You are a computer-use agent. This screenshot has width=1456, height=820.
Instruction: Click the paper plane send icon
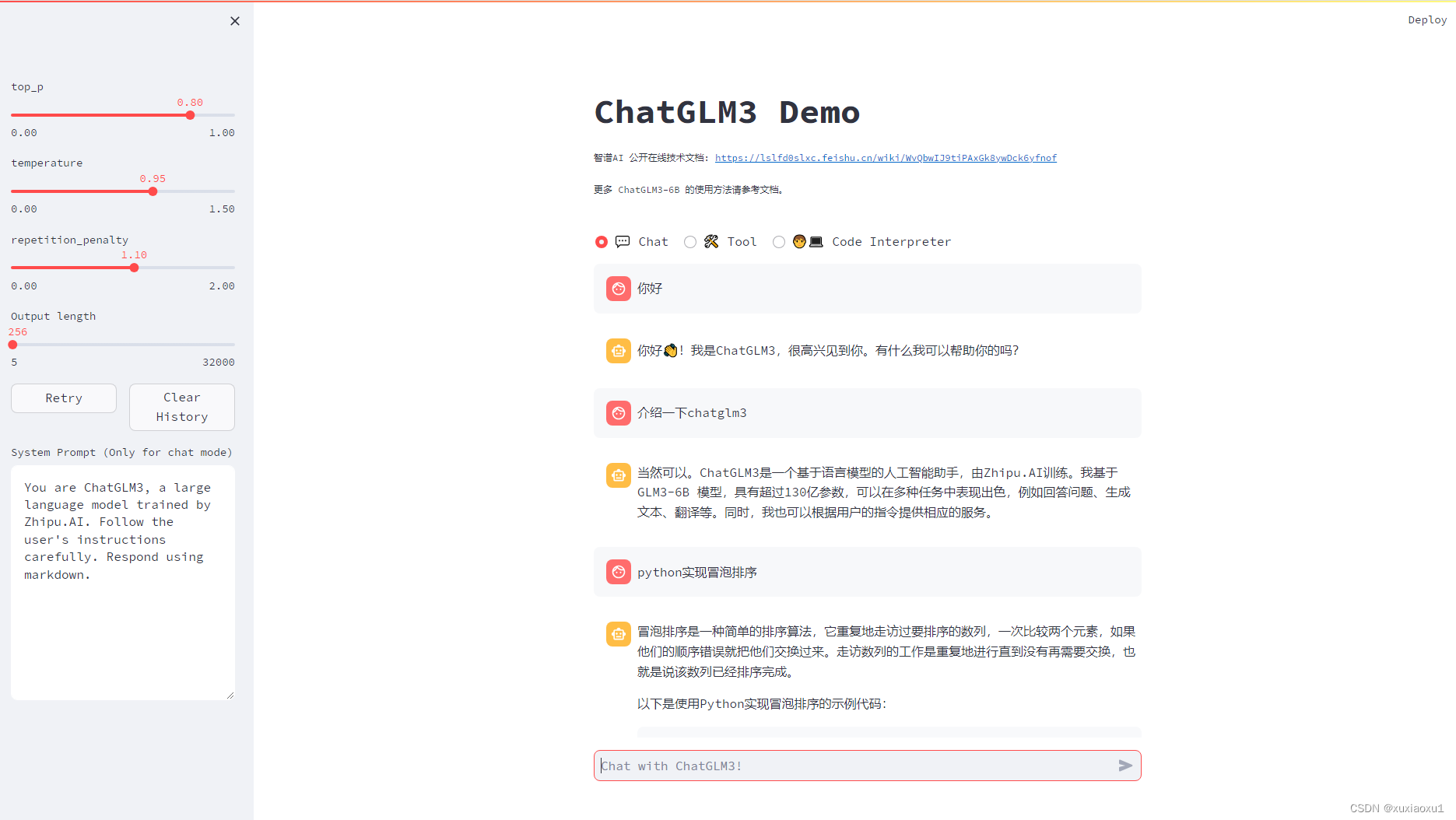1124,765
